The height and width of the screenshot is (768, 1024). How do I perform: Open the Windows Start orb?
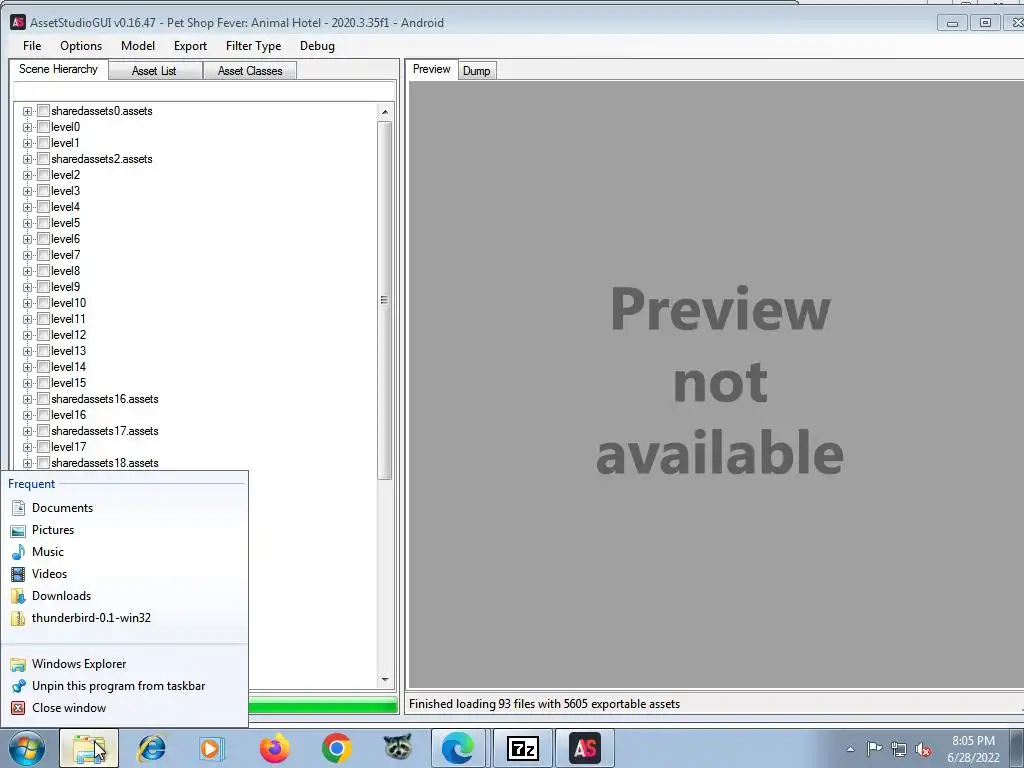(27, 748)
